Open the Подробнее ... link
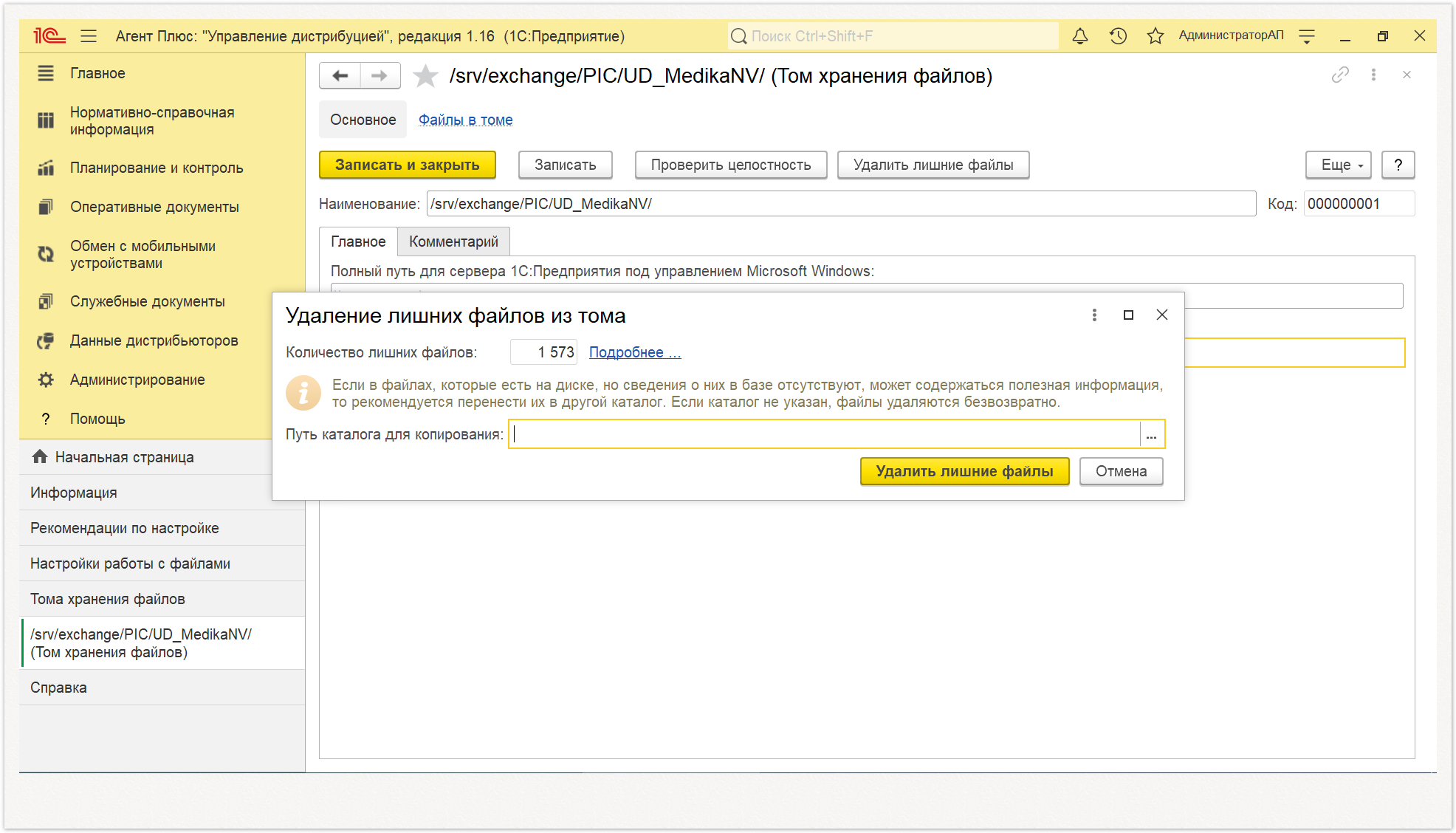Image resolution: width=1456 pixels, height=833 pixels. (635, 352)
